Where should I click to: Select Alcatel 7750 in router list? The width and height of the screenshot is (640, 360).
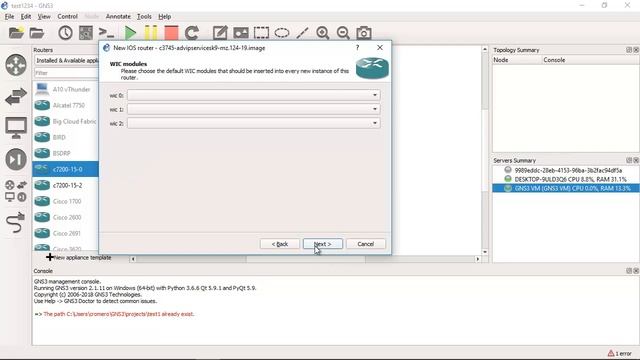pyautogui.click(x=65, y=105)
